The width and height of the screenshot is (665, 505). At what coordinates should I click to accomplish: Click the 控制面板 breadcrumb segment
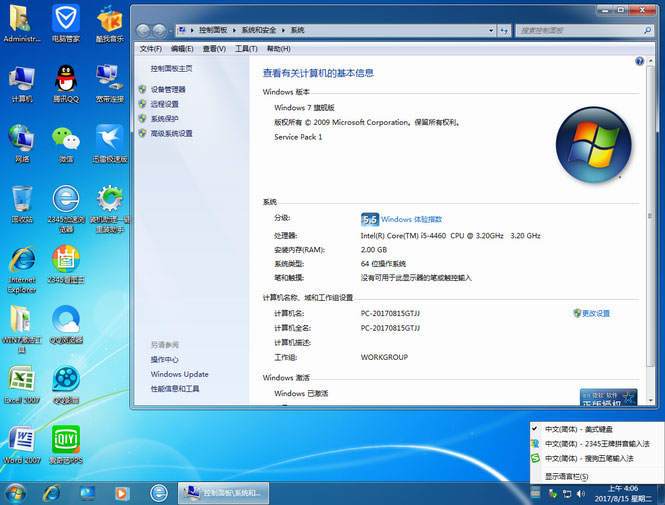(x=213, y=31)
